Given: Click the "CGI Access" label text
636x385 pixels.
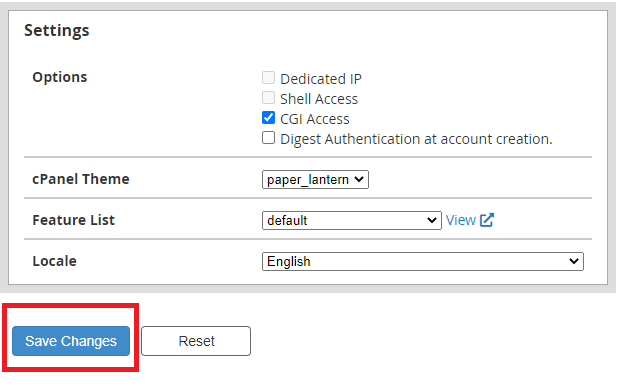Looking at the screenshot, I should tap(315, 119).
